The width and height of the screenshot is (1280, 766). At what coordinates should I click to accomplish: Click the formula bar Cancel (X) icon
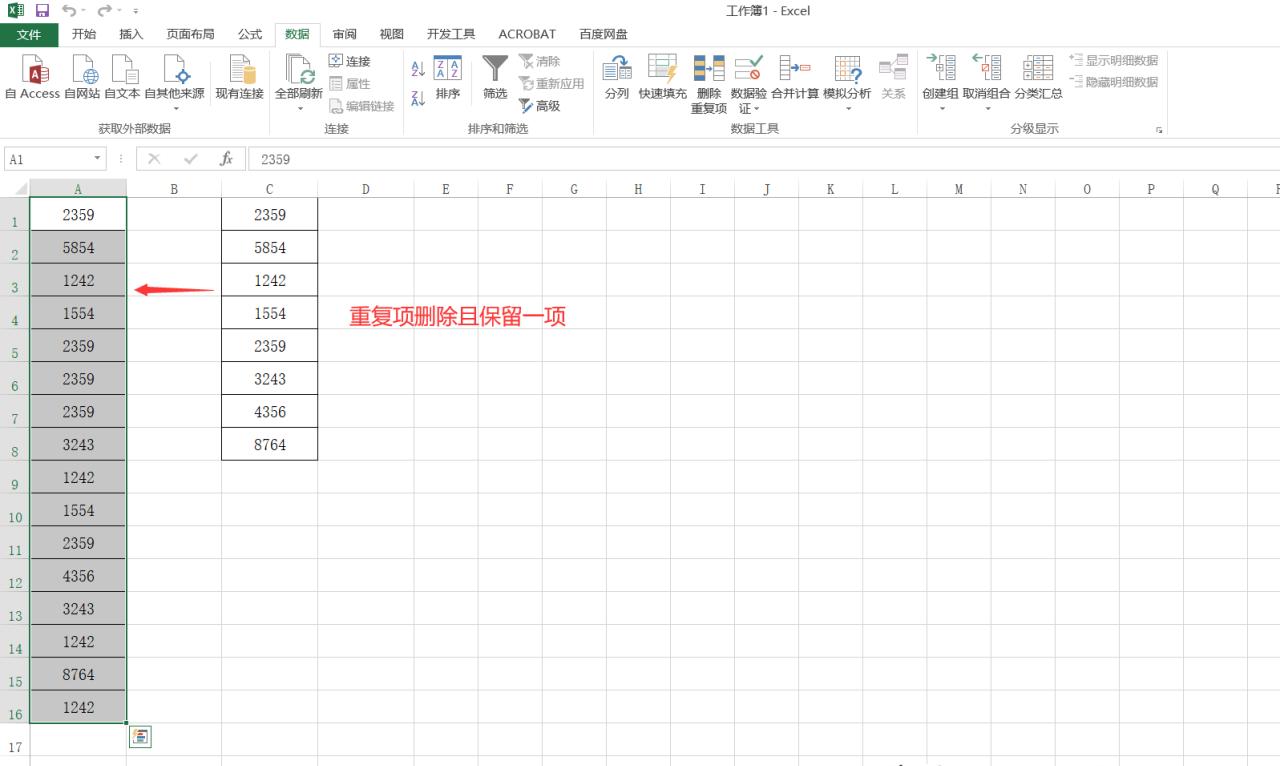click(155, 159)
